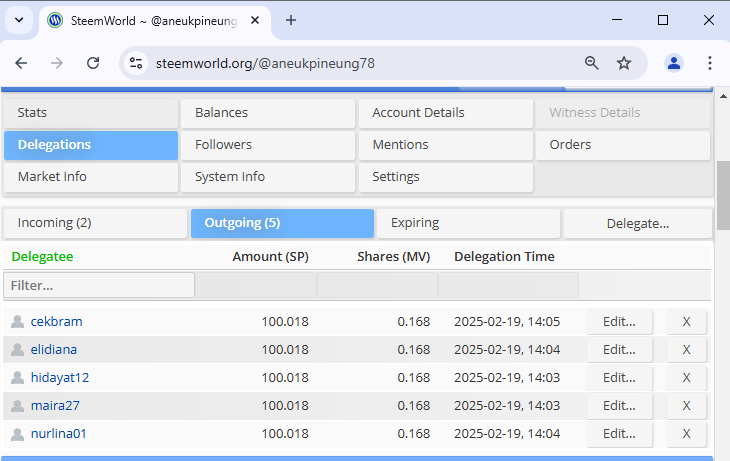
Task: Expand the tab search dropdown arrow
Action: pyautogui.click(x=19, y=20)
